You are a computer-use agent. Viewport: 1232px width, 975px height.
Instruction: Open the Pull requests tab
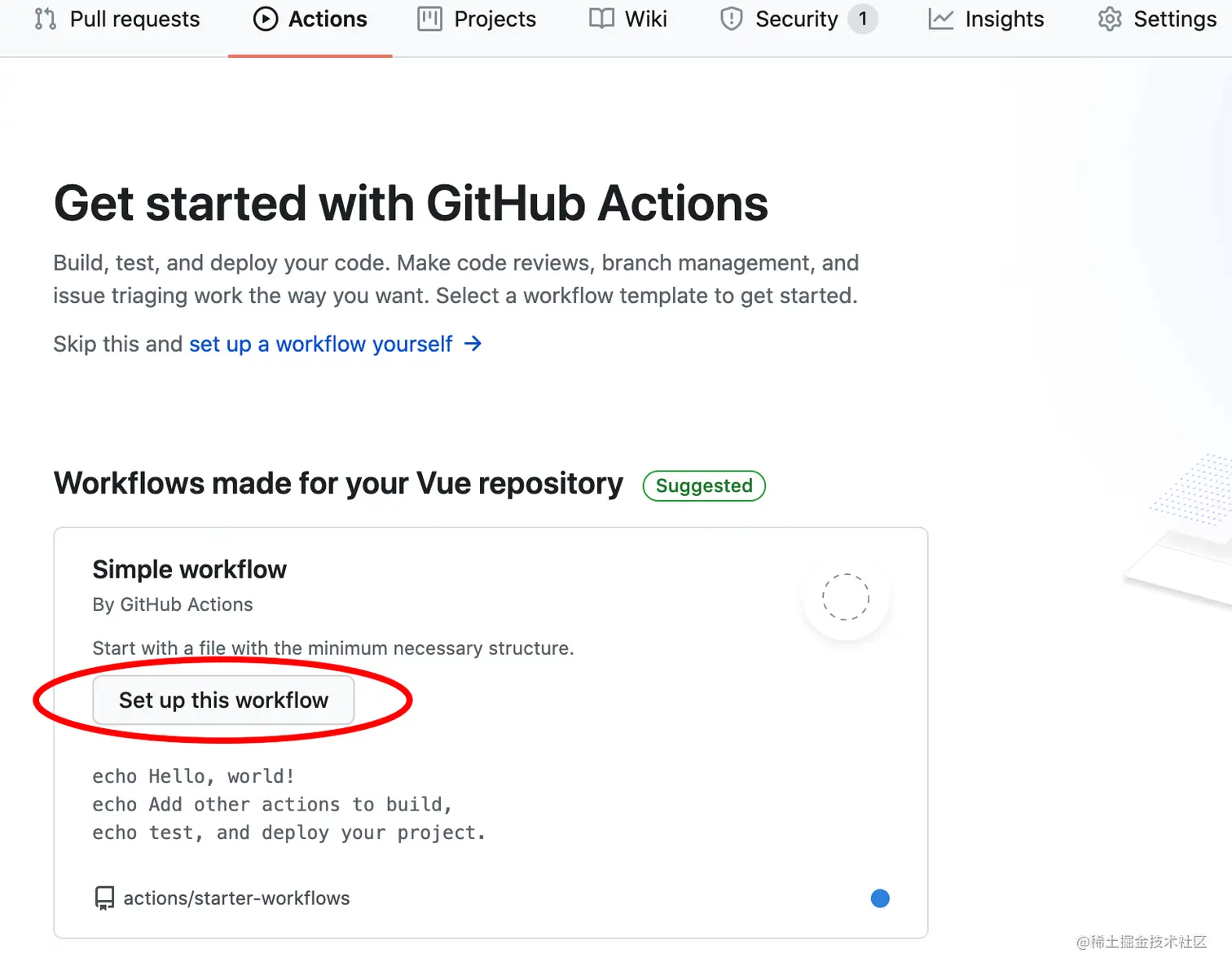coord(134,19)
